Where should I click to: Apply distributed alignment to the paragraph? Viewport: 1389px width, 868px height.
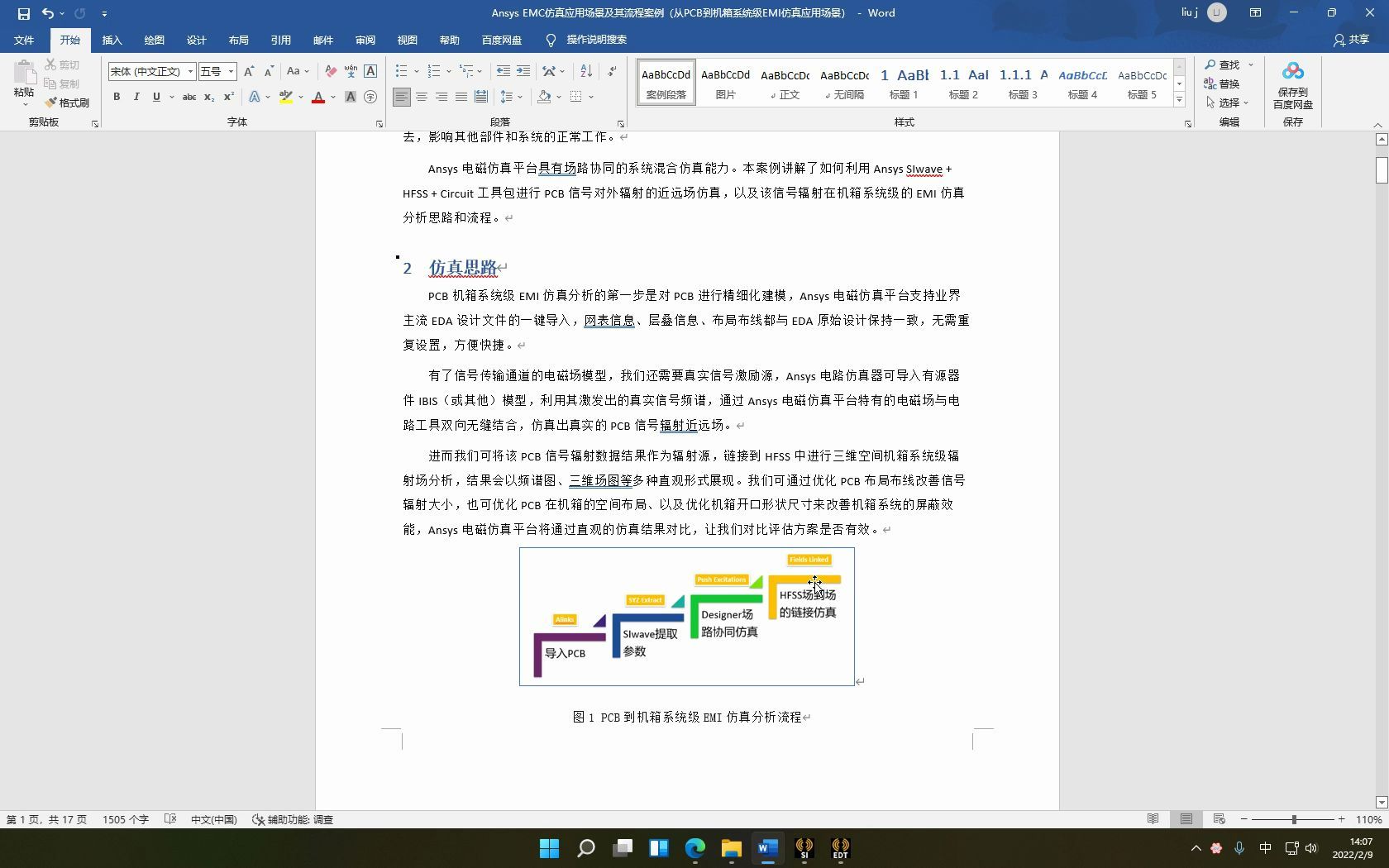click(481, 97)
